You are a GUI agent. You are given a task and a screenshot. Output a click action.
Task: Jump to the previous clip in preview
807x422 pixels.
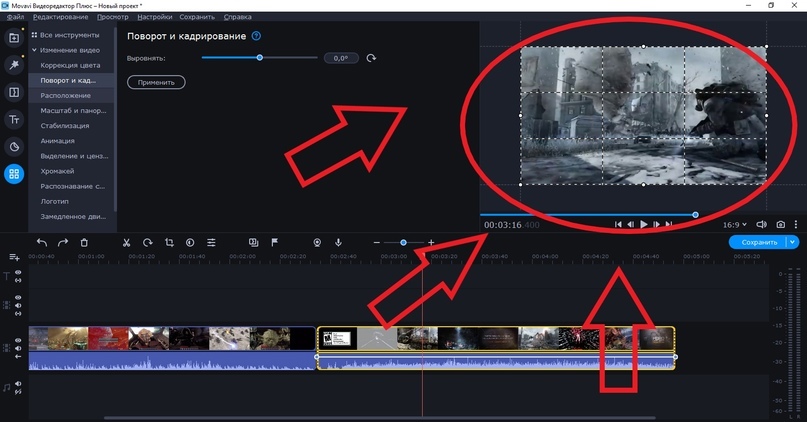[x=618, y=224]
